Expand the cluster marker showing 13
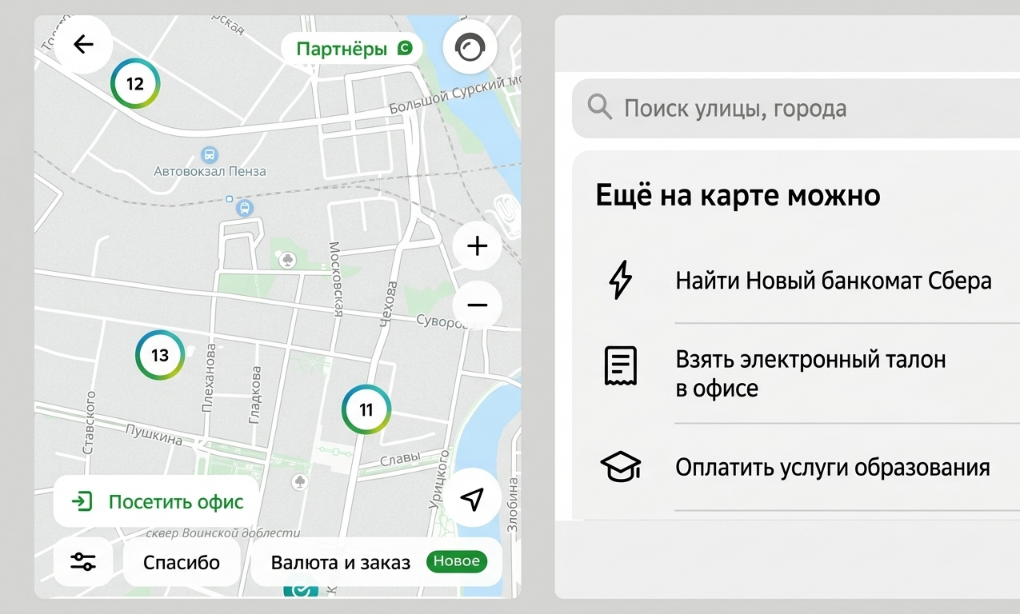Screen dimensions: 1020x614 click(x=160, y=355)
